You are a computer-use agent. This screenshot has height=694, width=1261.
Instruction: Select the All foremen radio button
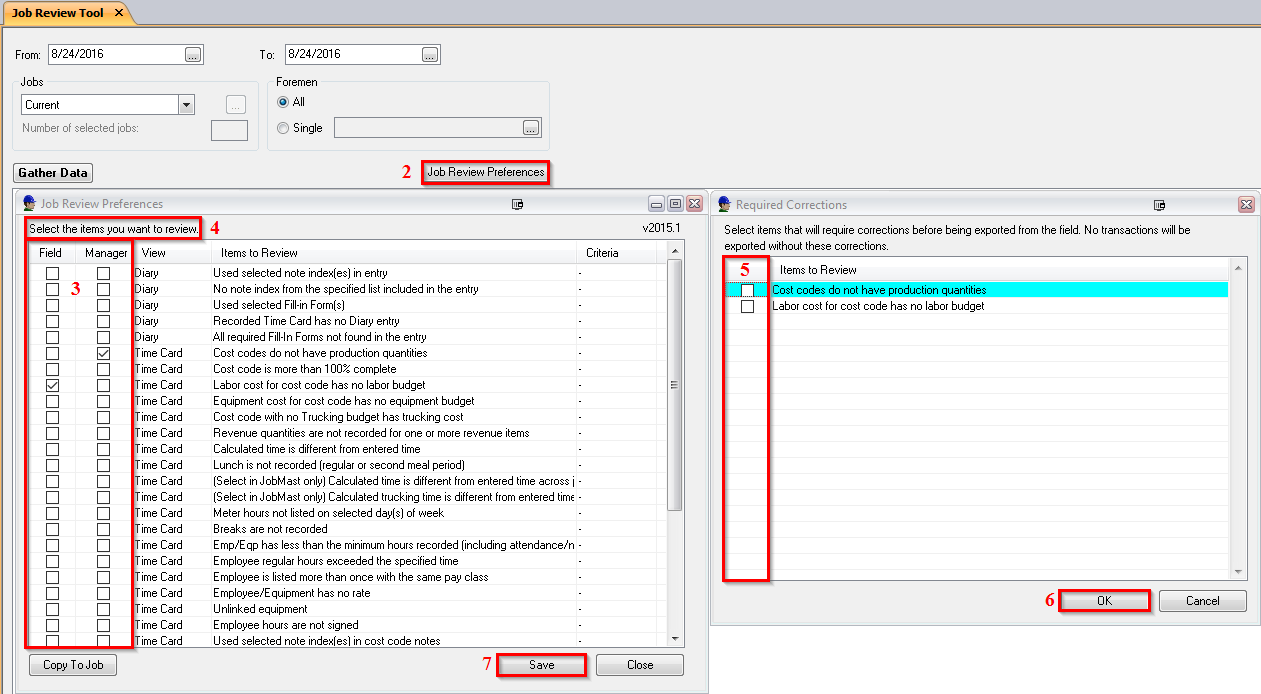pyautogui.click(x=283, y=102)
